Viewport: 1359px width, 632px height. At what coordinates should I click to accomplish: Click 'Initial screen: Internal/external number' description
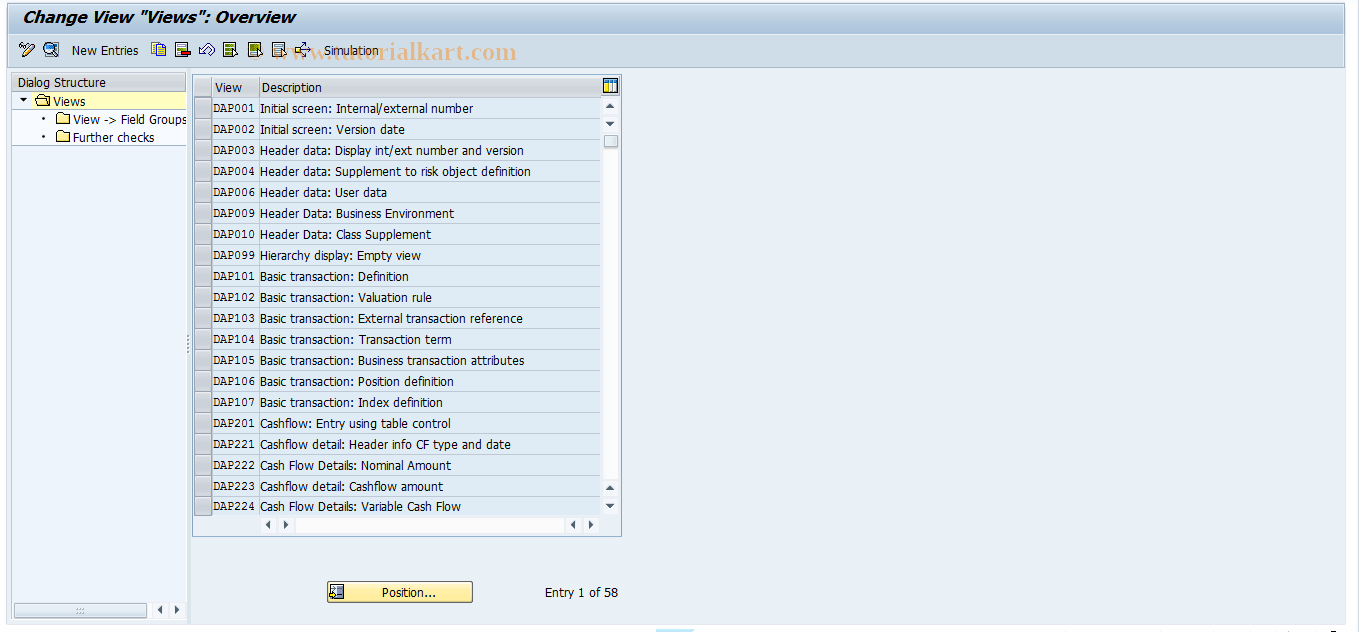point(430,108)
